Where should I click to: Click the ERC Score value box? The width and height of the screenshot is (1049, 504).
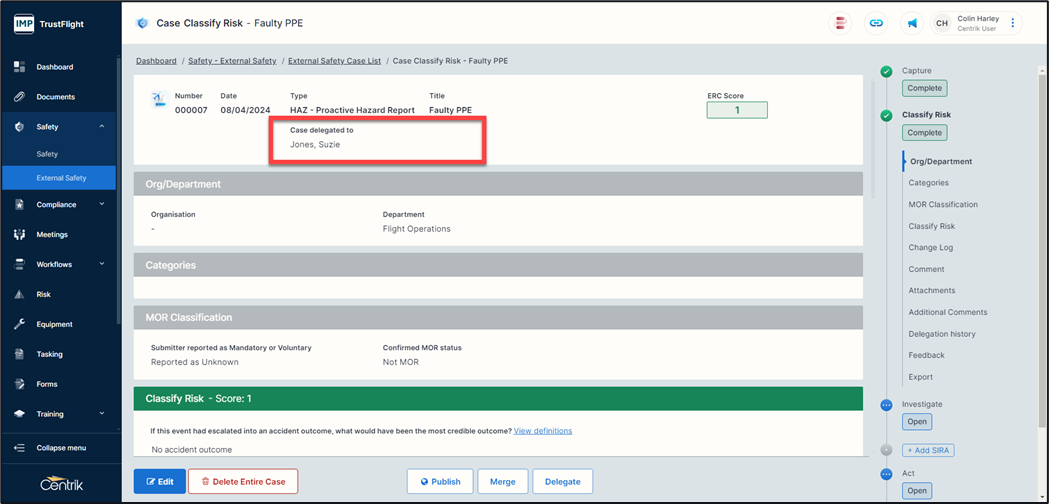point(737,110)
